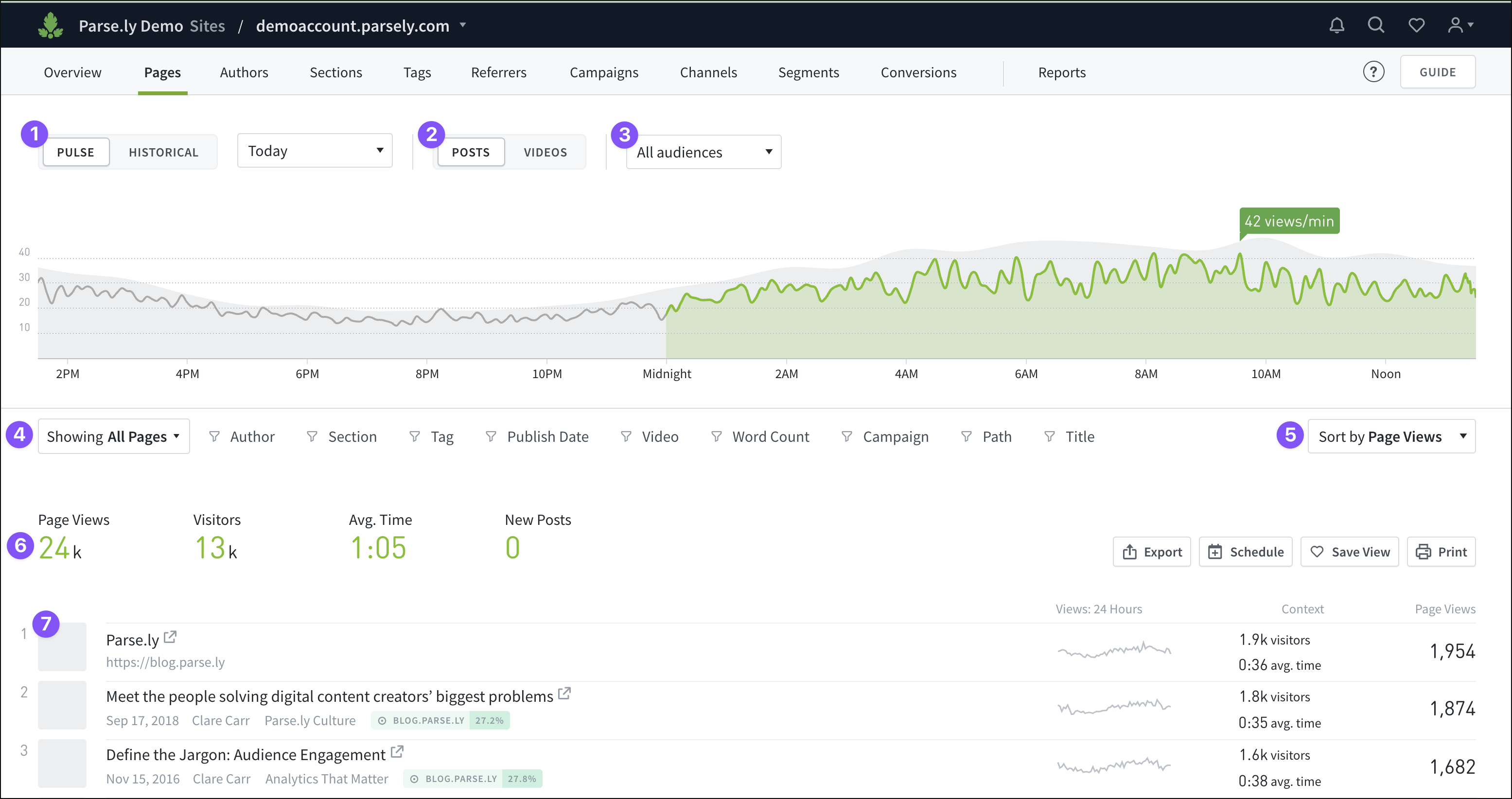Open external link icon for Define the Jargon post
Image resolution: width=1512 pixels, height=799 pixels.
click(x=397, y=751)
